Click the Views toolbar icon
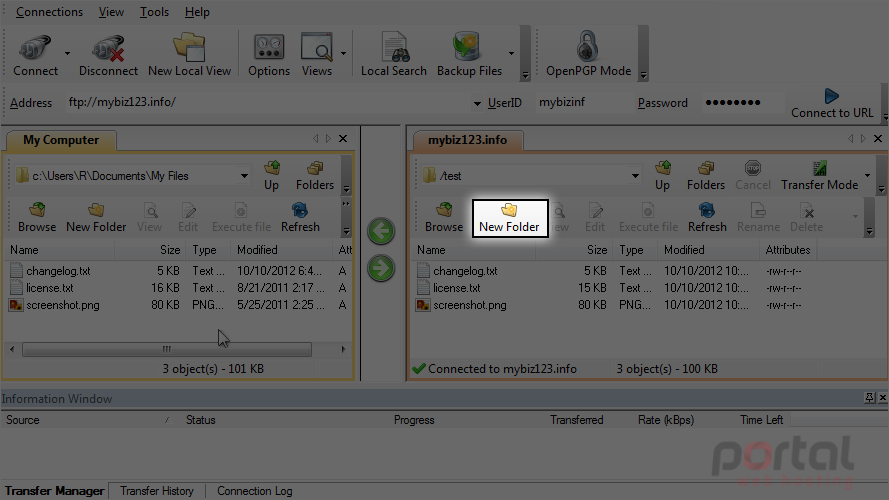The width and height of the screenshot is (889, 500). (316, 54)
